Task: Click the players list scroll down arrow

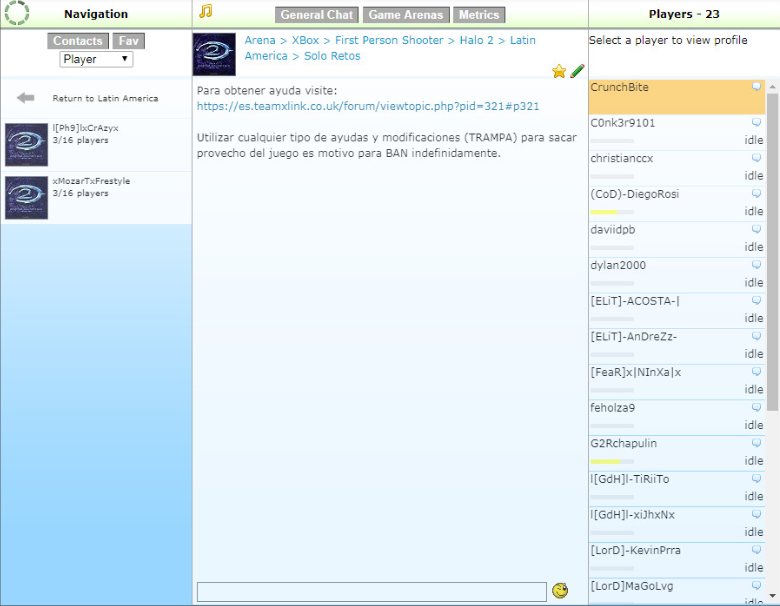Action: [772, 596]
